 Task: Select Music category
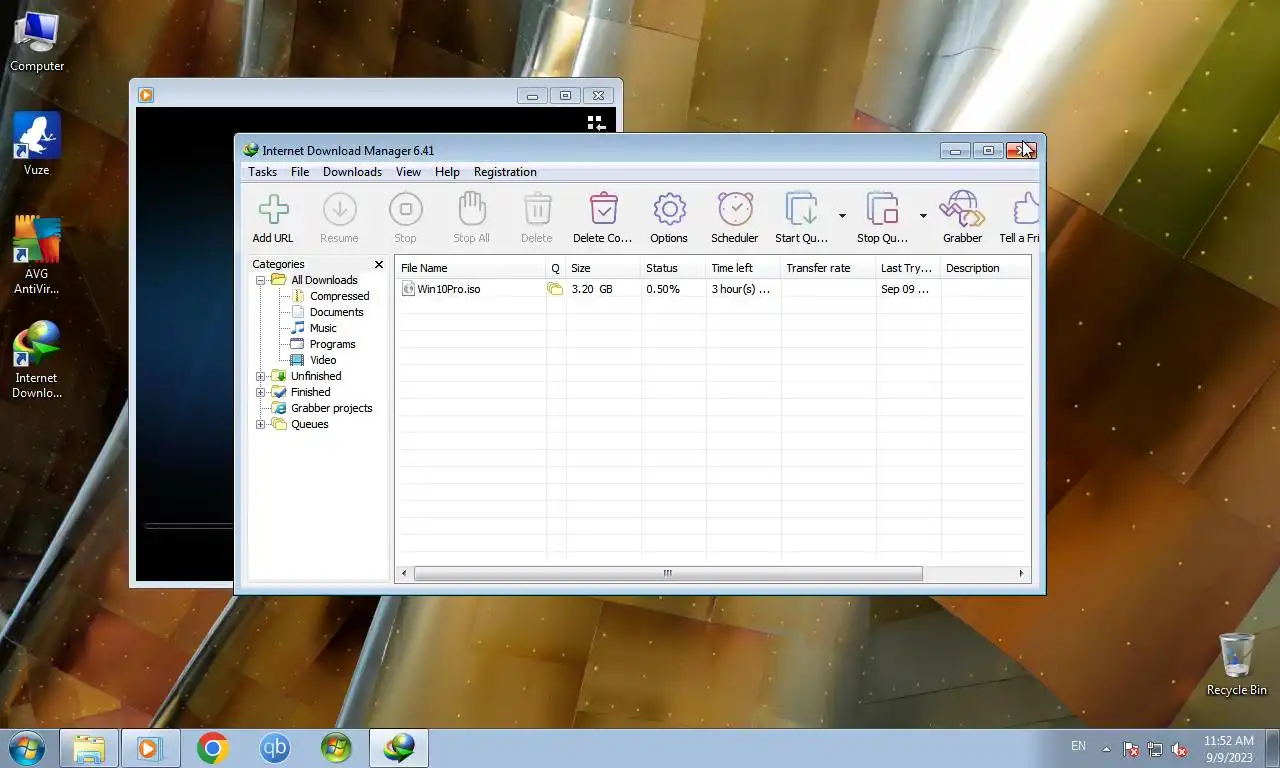[x=323, y=328]
